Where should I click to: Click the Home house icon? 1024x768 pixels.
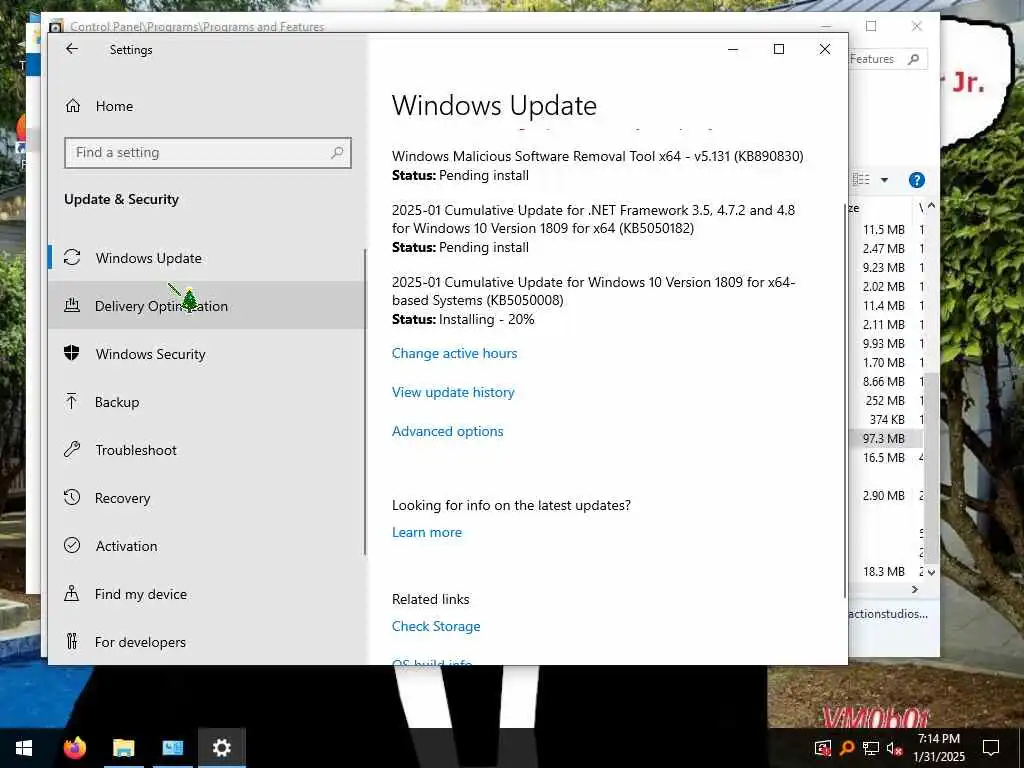(72, 106)
